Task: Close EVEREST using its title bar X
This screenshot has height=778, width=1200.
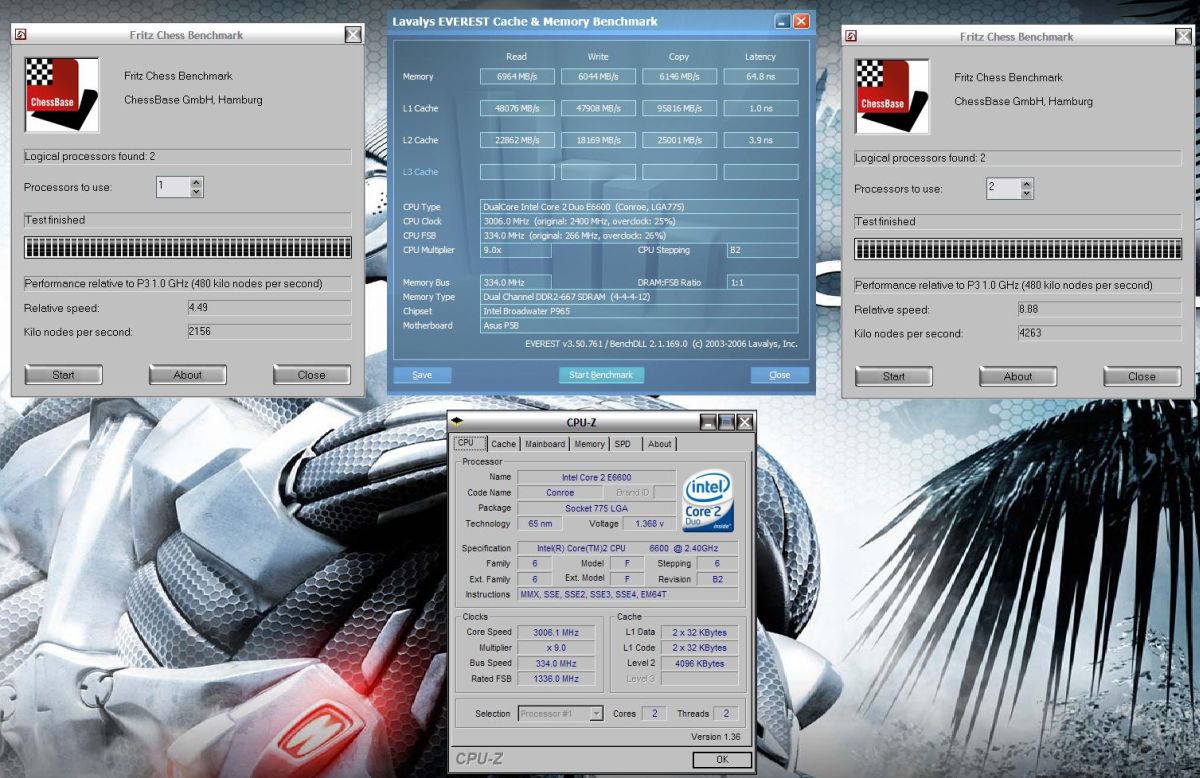Action: (802, 21)
